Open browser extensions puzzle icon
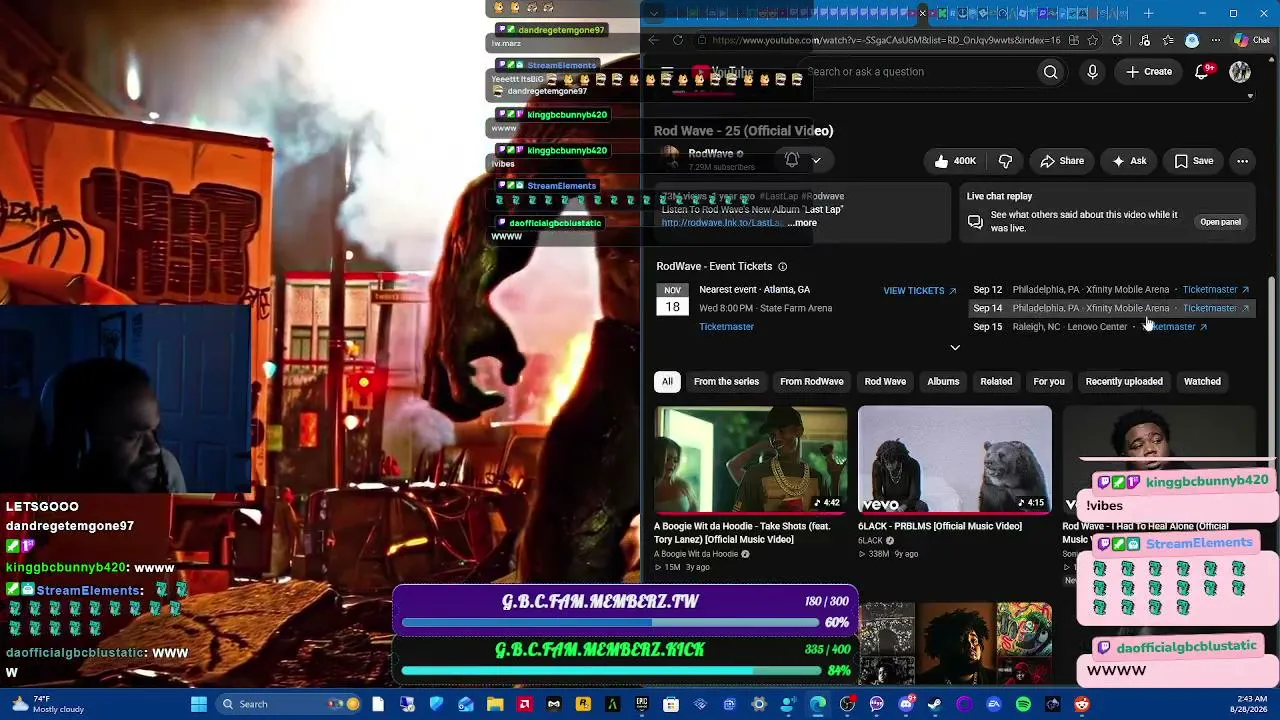The height and width of the screenshot is (720, 1280). (1118, 40)
